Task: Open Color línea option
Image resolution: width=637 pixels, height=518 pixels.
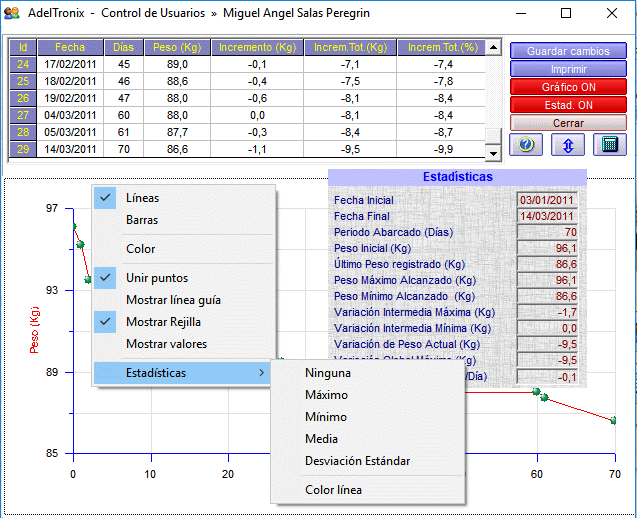Action: click(x=333, y=490)
